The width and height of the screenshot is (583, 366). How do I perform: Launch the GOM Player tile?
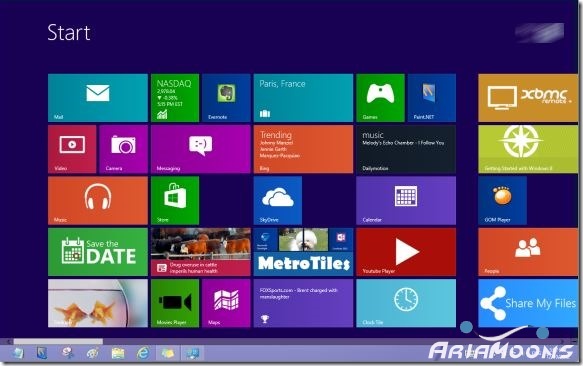pyautogui.click(x=502, y=200)
